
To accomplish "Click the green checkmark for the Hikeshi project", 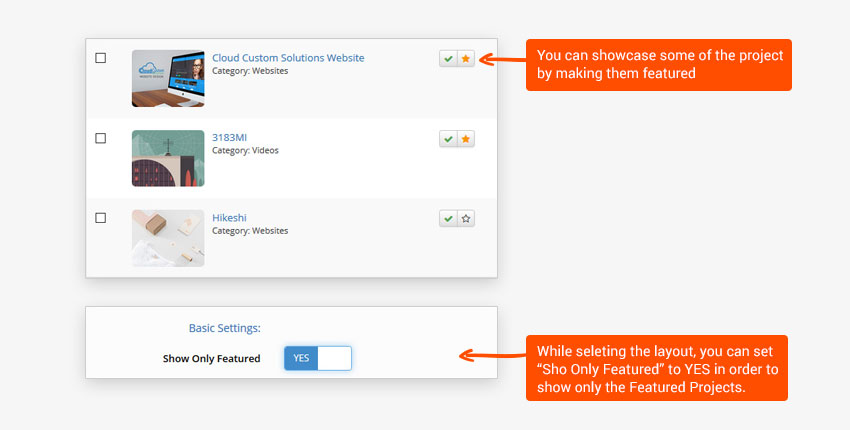I will point(448,218).
